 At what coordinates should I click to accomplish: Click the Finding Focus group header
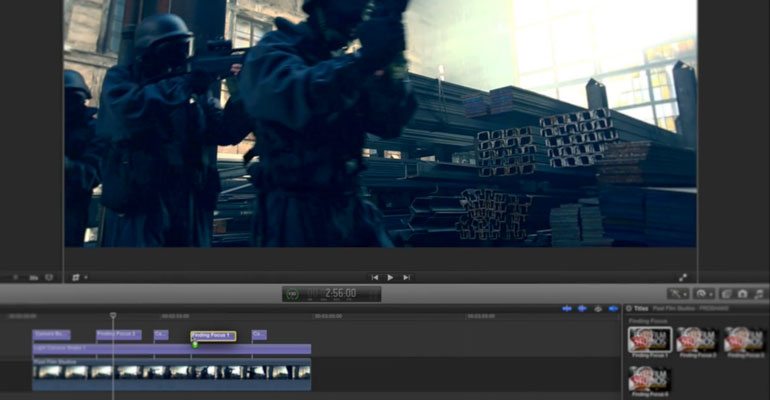click(648, 321)
